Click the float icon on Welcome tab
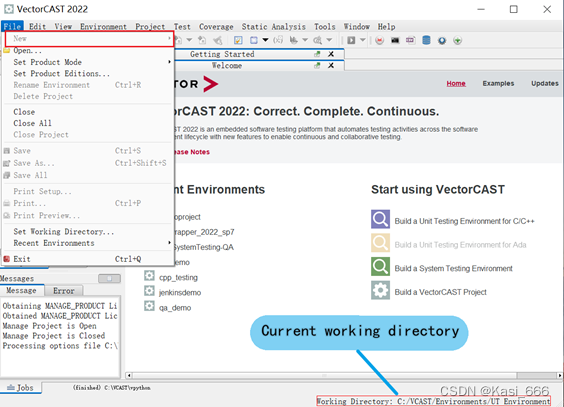 coord(317,65)
